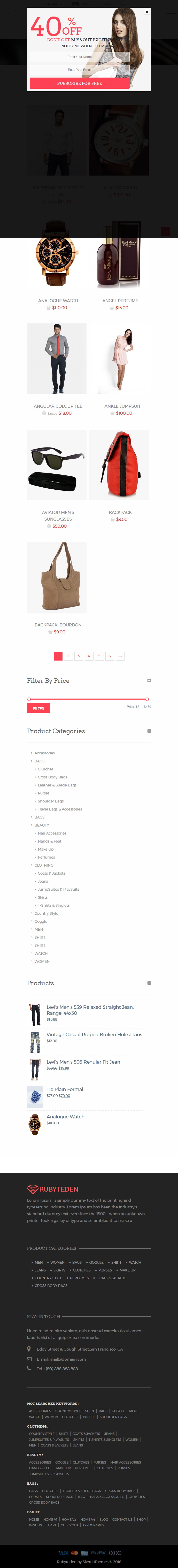The width and height of the screenshot is (178, 1568).
Task: Click the cart icon beside Angel Perfume price
Action: coord(112,308)
